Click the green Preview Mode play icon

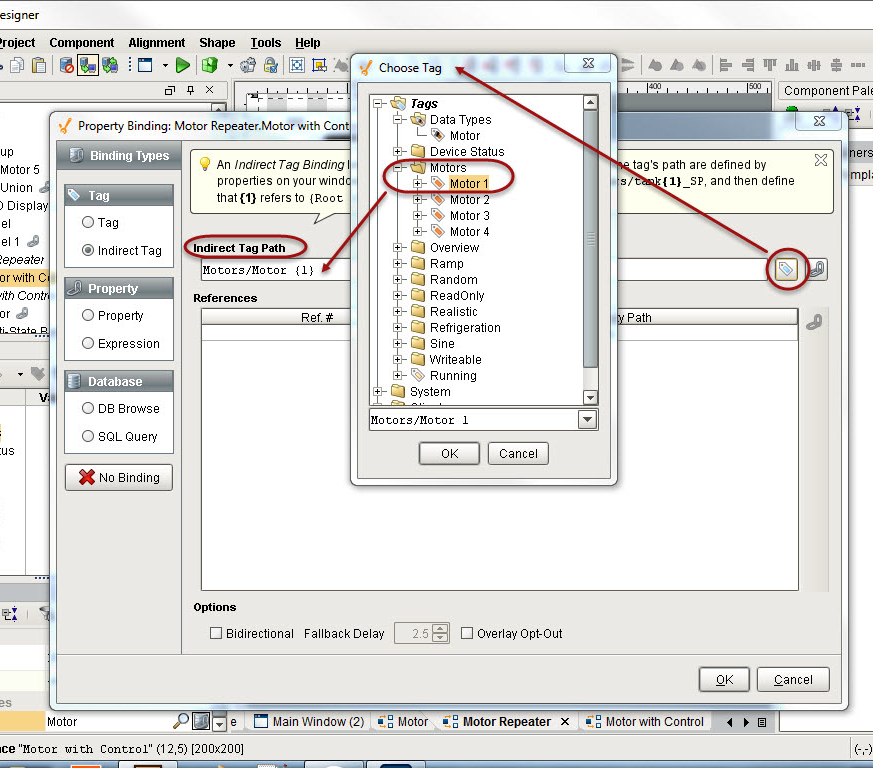(x=182, y=65)
